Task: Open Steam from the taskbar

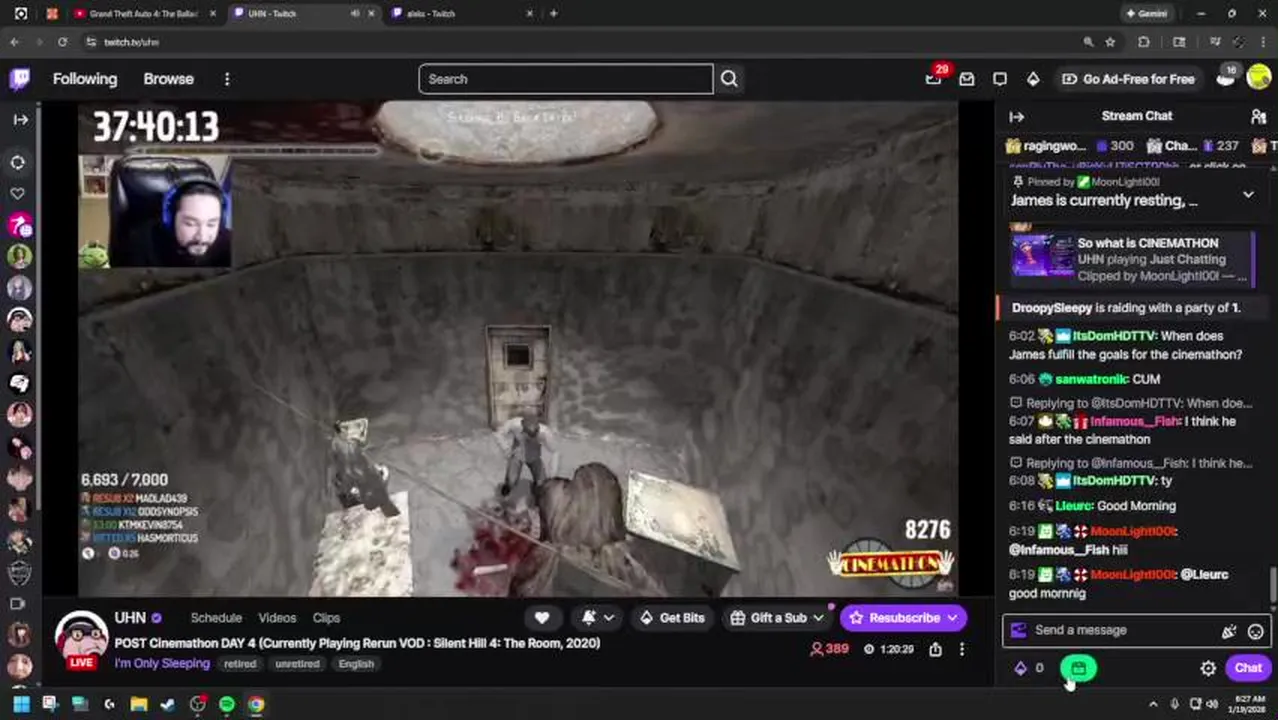Action: [x=168, y=704]
